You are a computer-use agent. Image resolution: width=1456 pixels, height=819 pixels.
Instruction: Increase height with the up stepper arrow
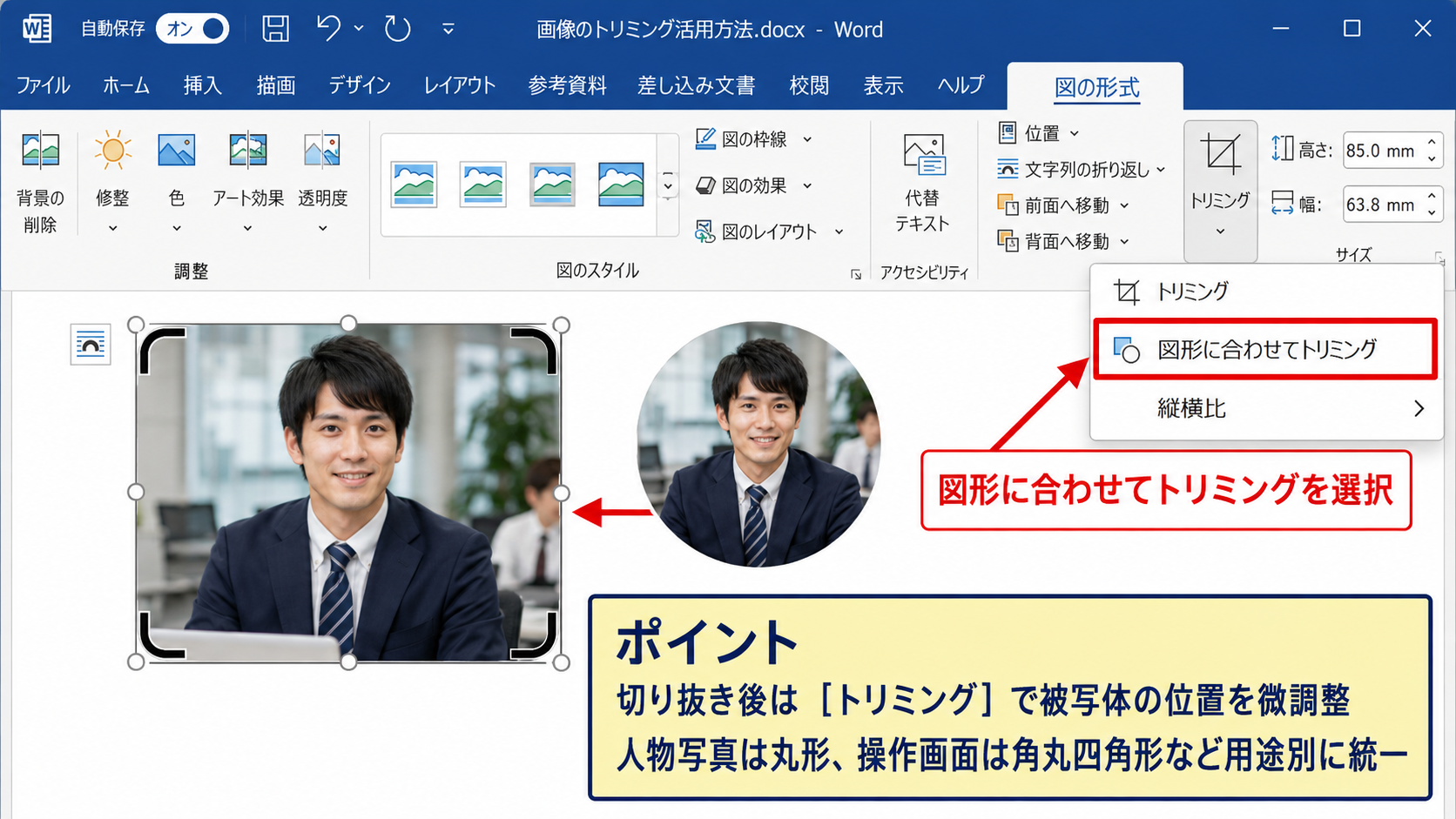pyautogui.click(x=1432, y=142)
